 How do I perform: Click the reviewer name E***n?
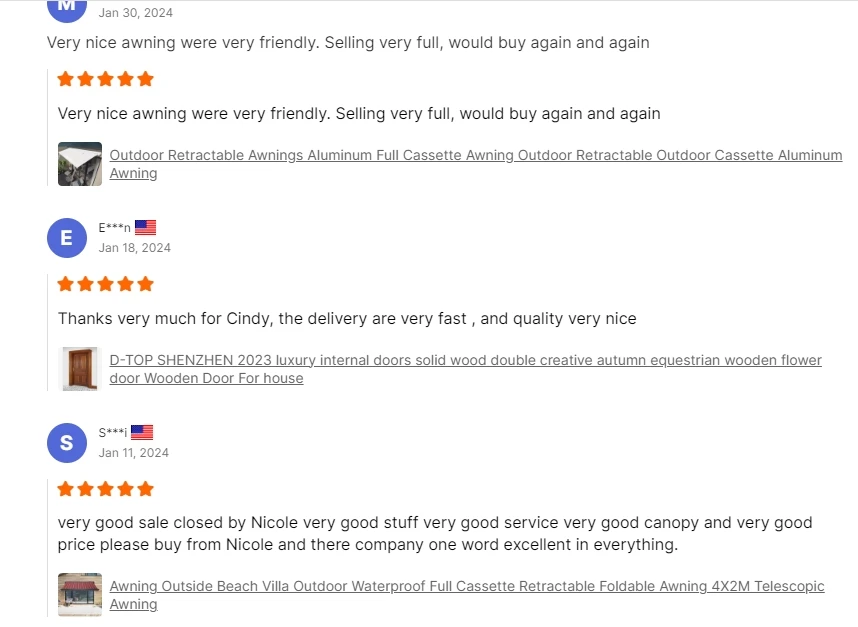(114, 228)
